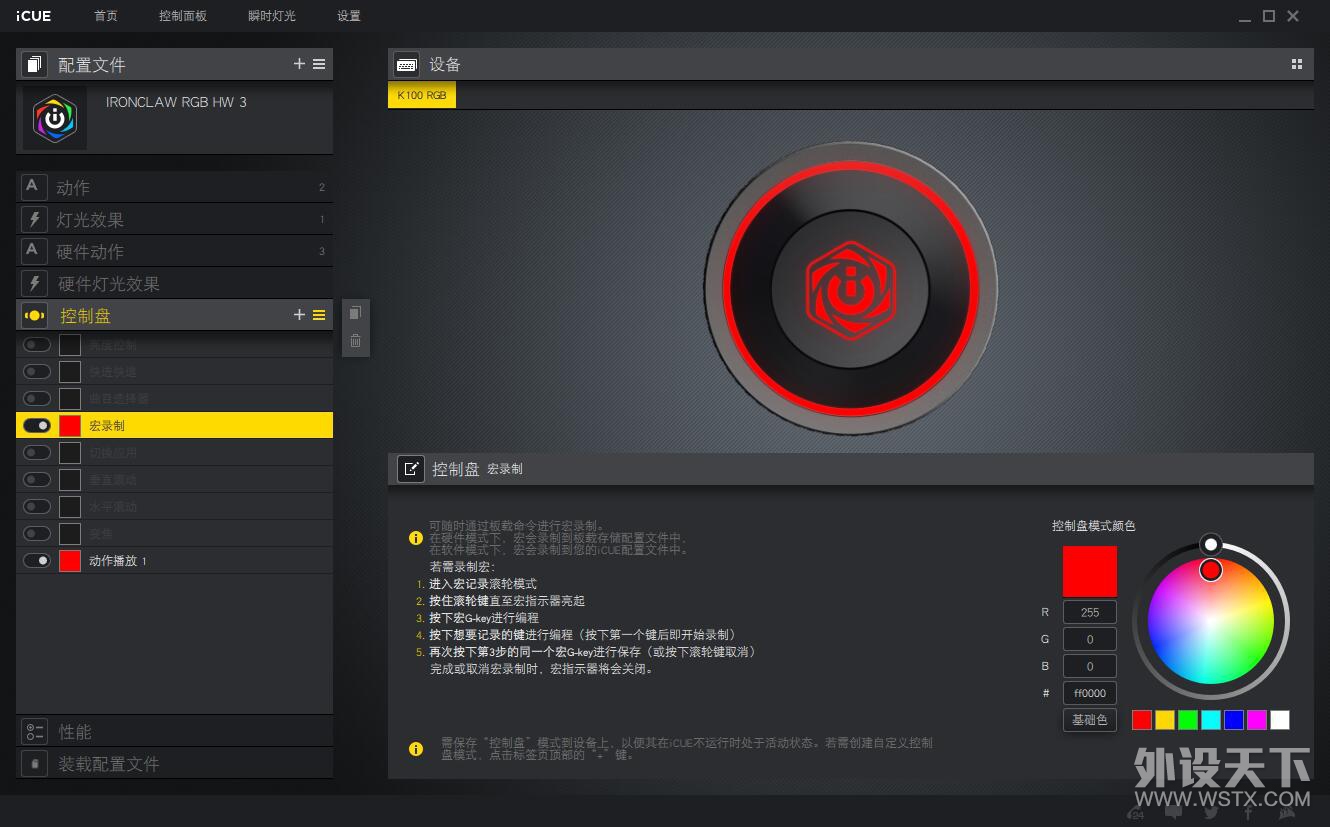
Task: Open the 控制面板 menu
Action: pos(183,16)
